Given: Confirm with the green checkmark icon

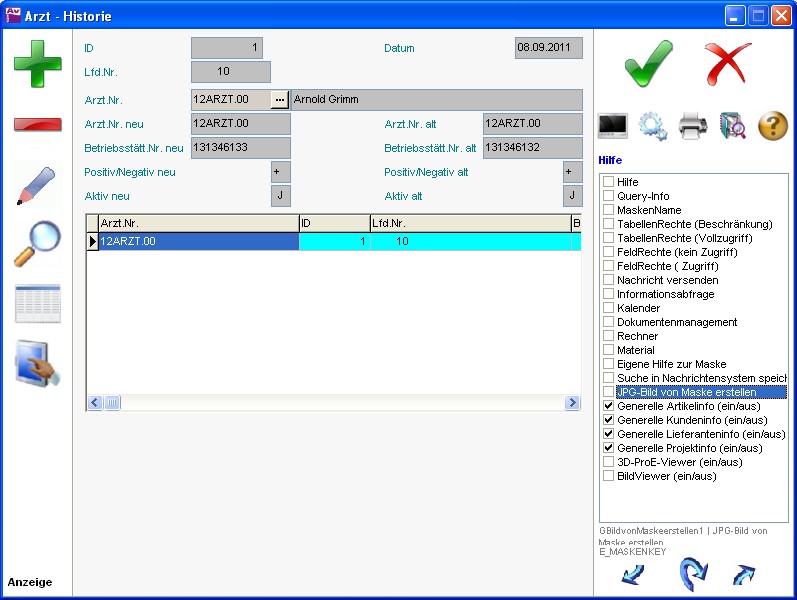Looking at the screenshot, I should 648,65.
